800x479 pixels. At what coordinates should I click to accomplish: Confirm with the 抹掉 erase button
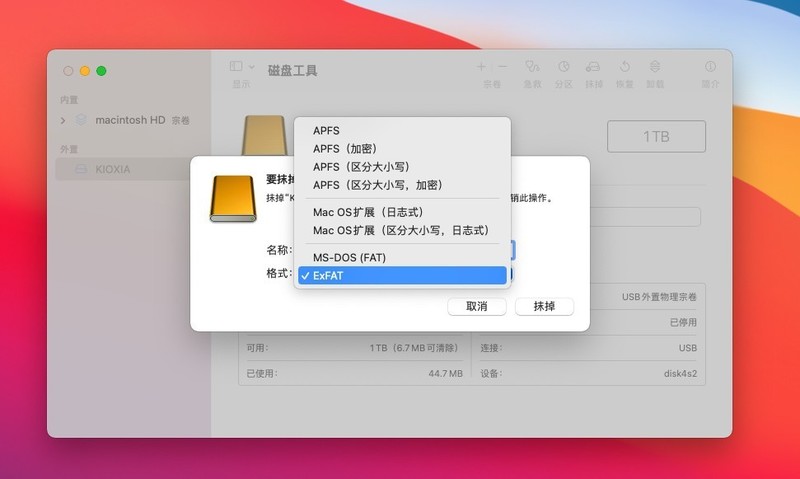click(544, 306)
